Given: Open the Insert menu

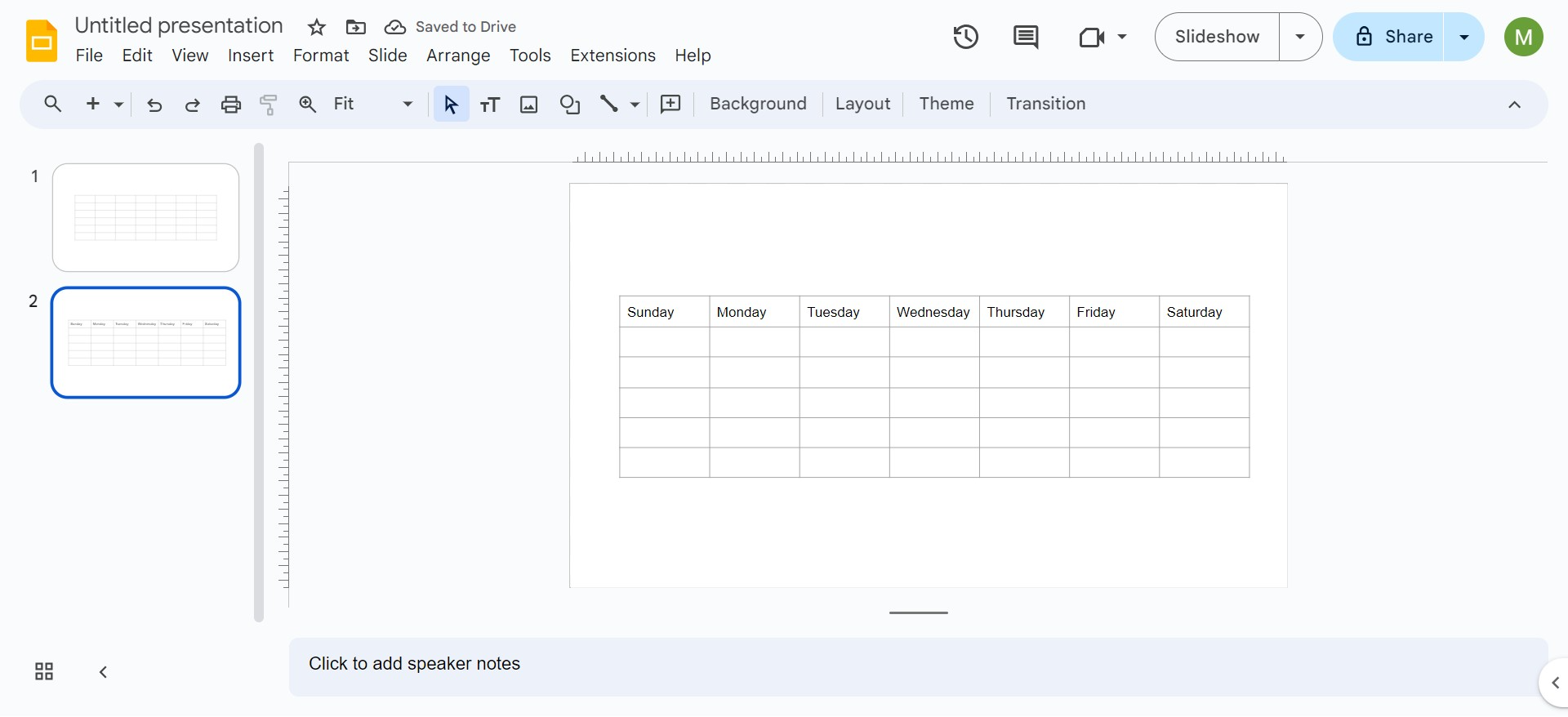Looking at the screenshot, I should [x=251, y=56].
